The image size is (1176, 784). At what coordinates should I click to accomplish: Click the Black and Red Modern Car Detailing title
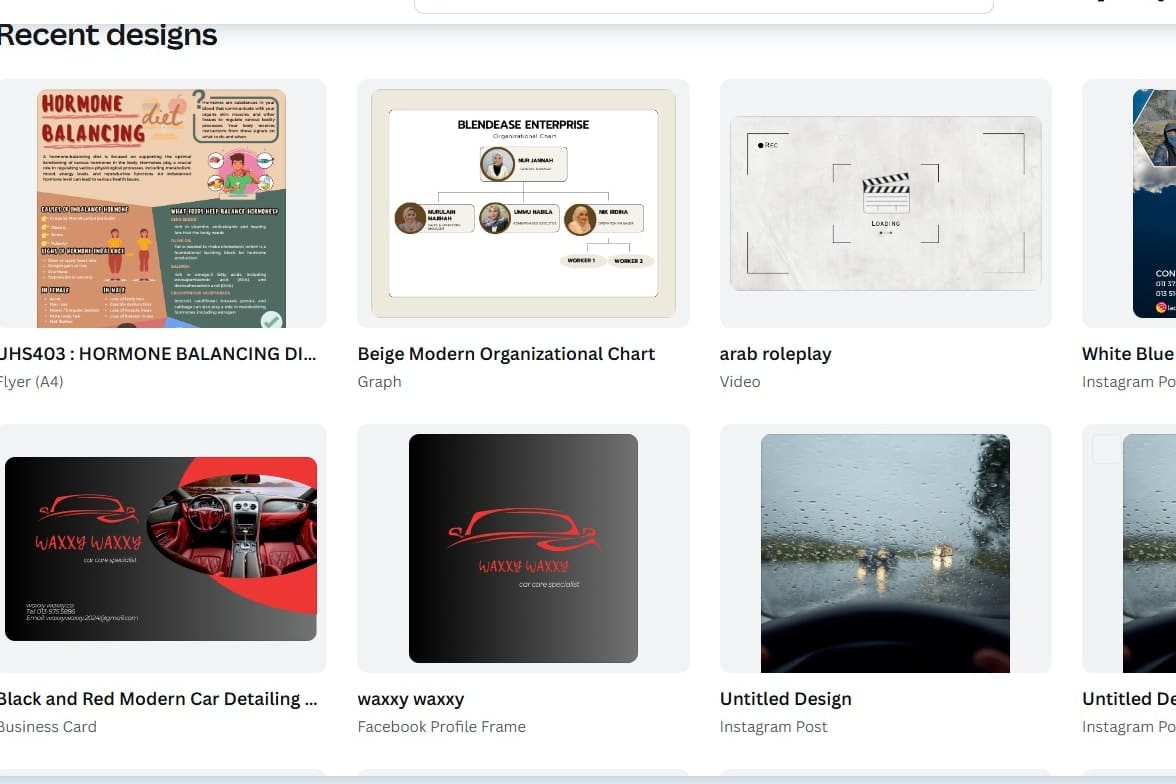tap(158, 698)
